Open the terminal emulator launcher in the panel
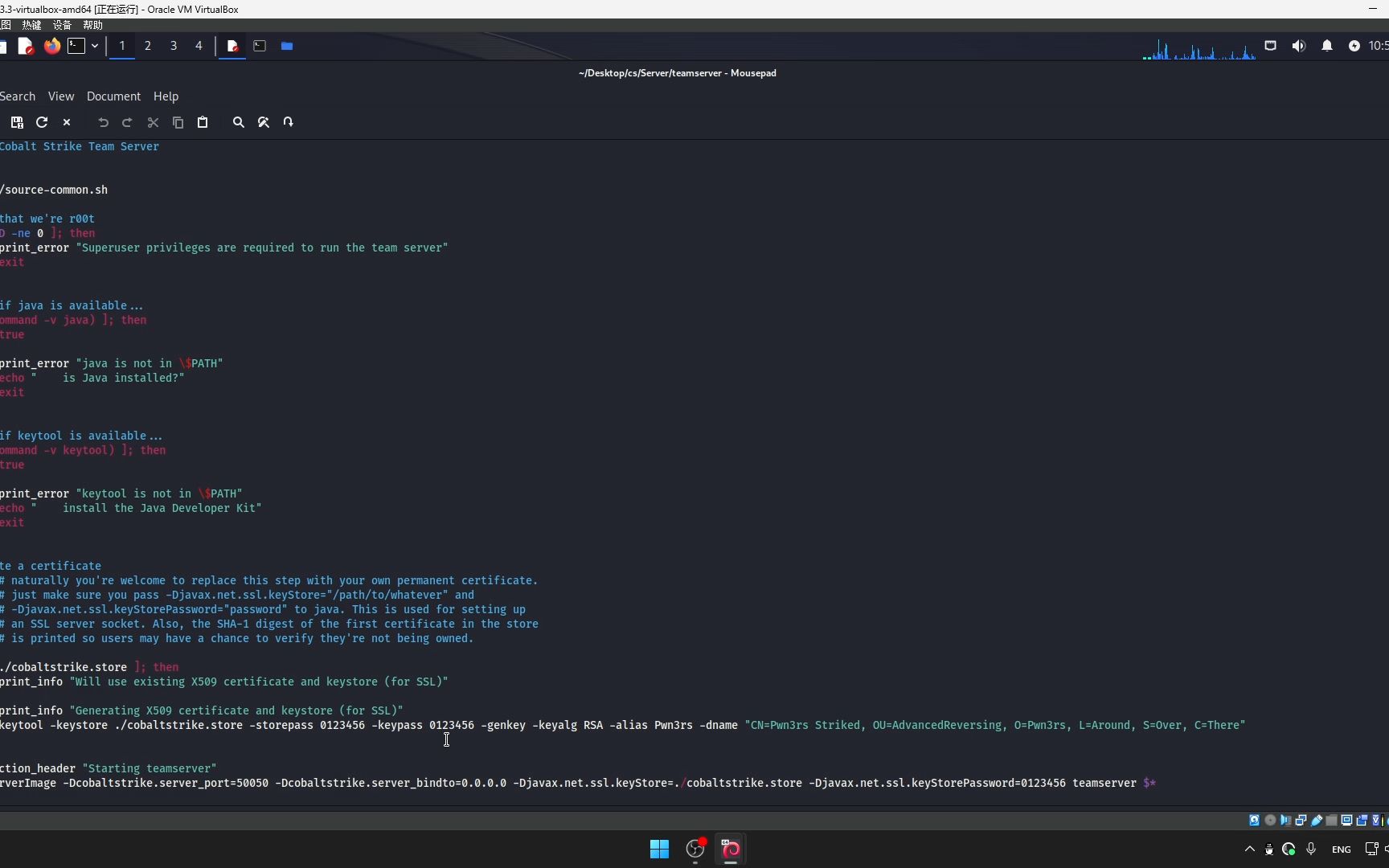 click(76, 46)
